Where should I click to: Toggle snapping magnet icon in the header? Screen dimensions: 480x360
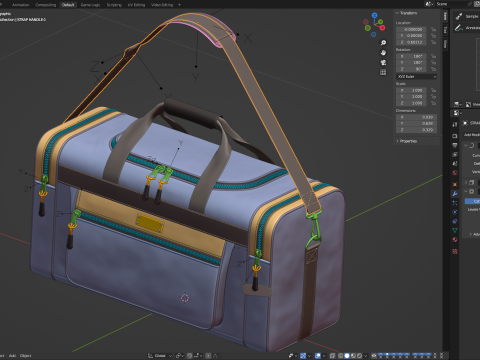coord(189,356)
